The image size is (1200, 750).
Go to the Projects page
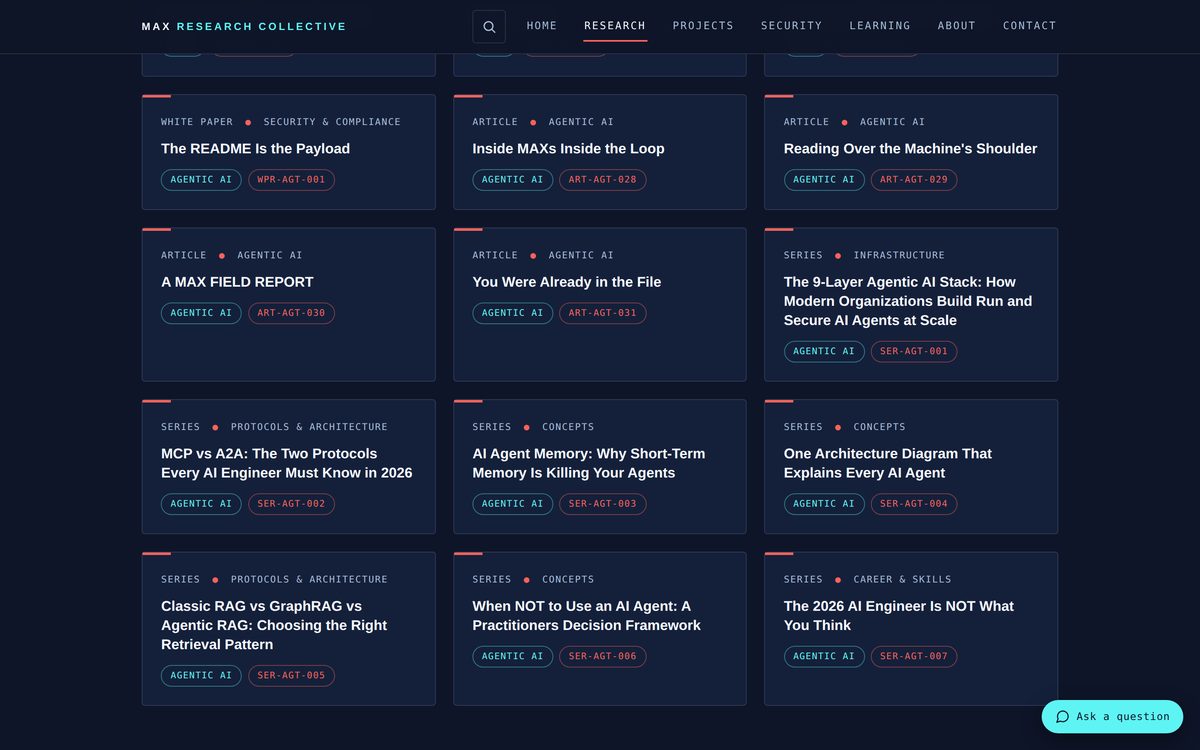click(703, 26)
